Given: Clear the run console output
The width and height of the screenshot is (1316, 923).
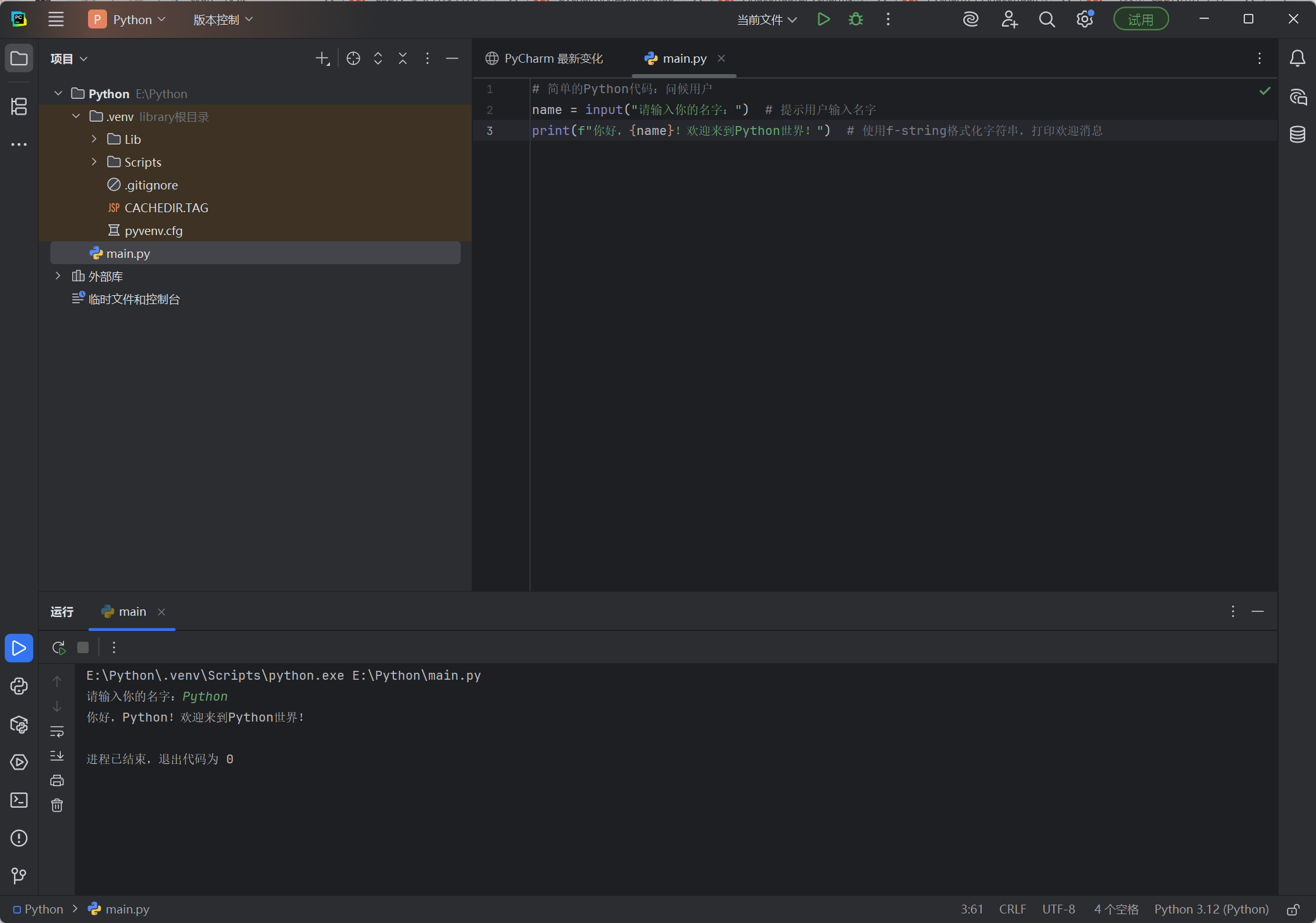Looking at the screenshot, I should coord(58,805).
